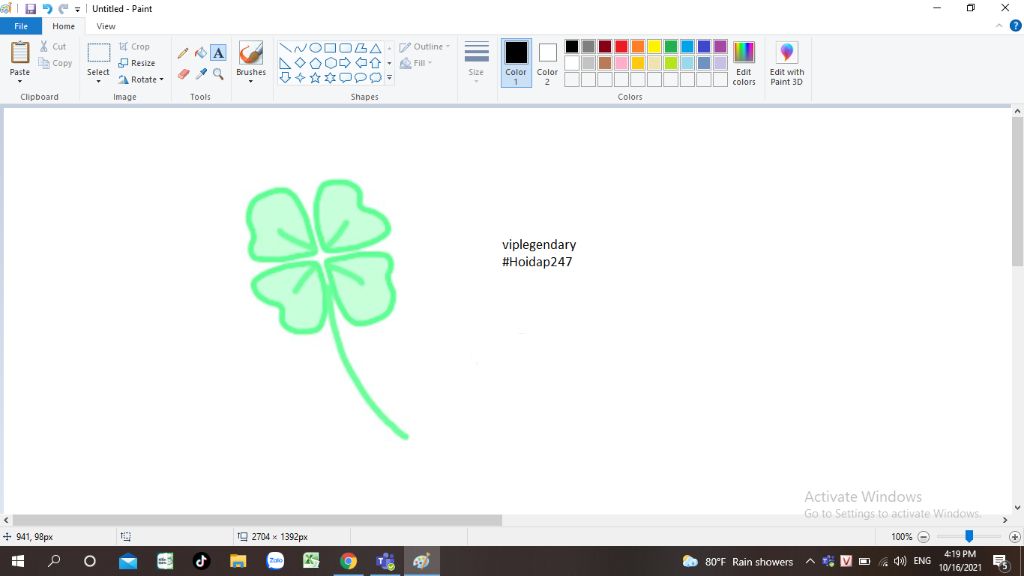Click the zoom slider handle
The height and width of the screenshot is (576, 1024).
pos(969,536)
